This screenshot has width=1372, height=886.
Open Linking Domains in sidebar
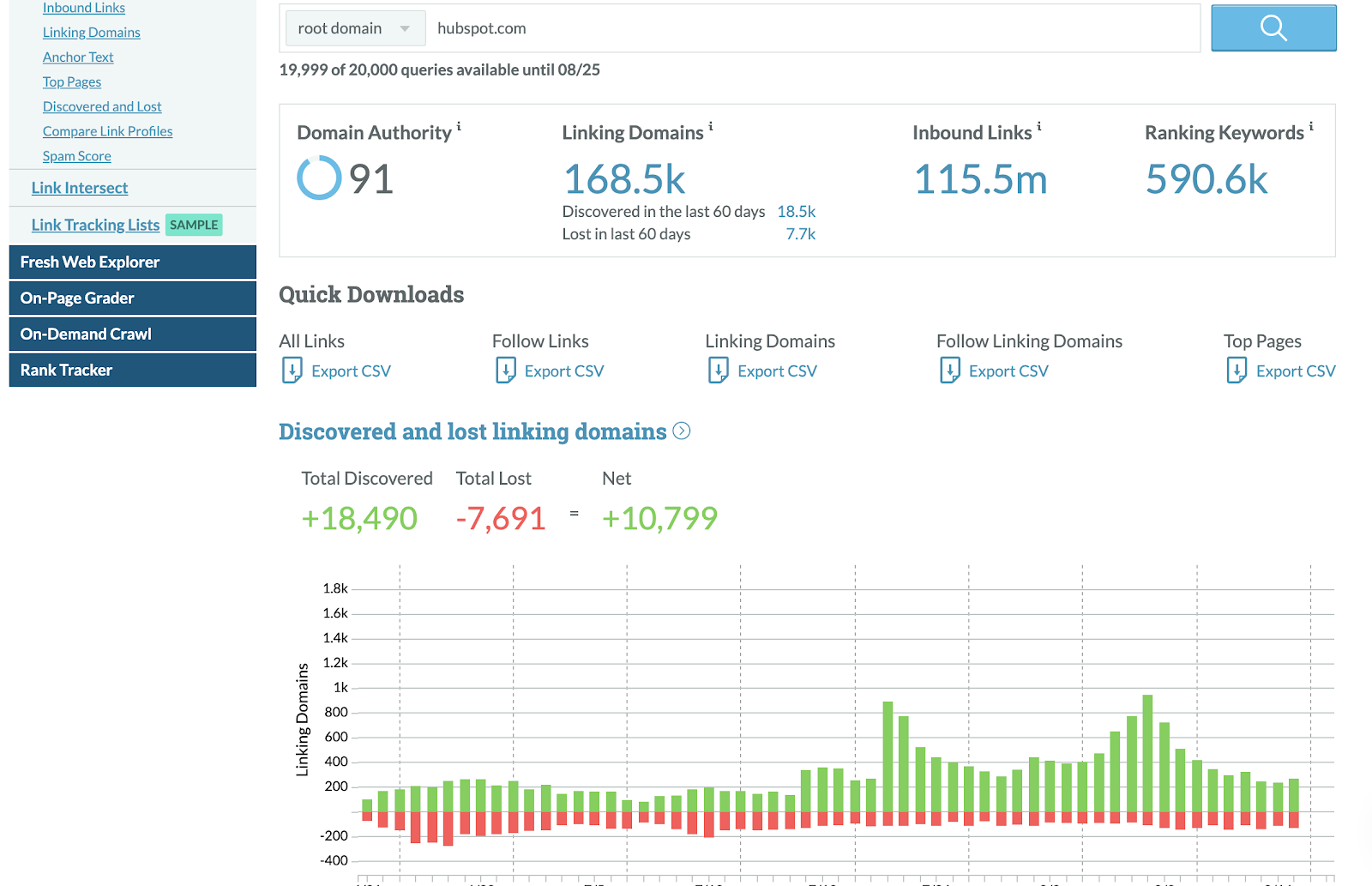pos(92,33)
